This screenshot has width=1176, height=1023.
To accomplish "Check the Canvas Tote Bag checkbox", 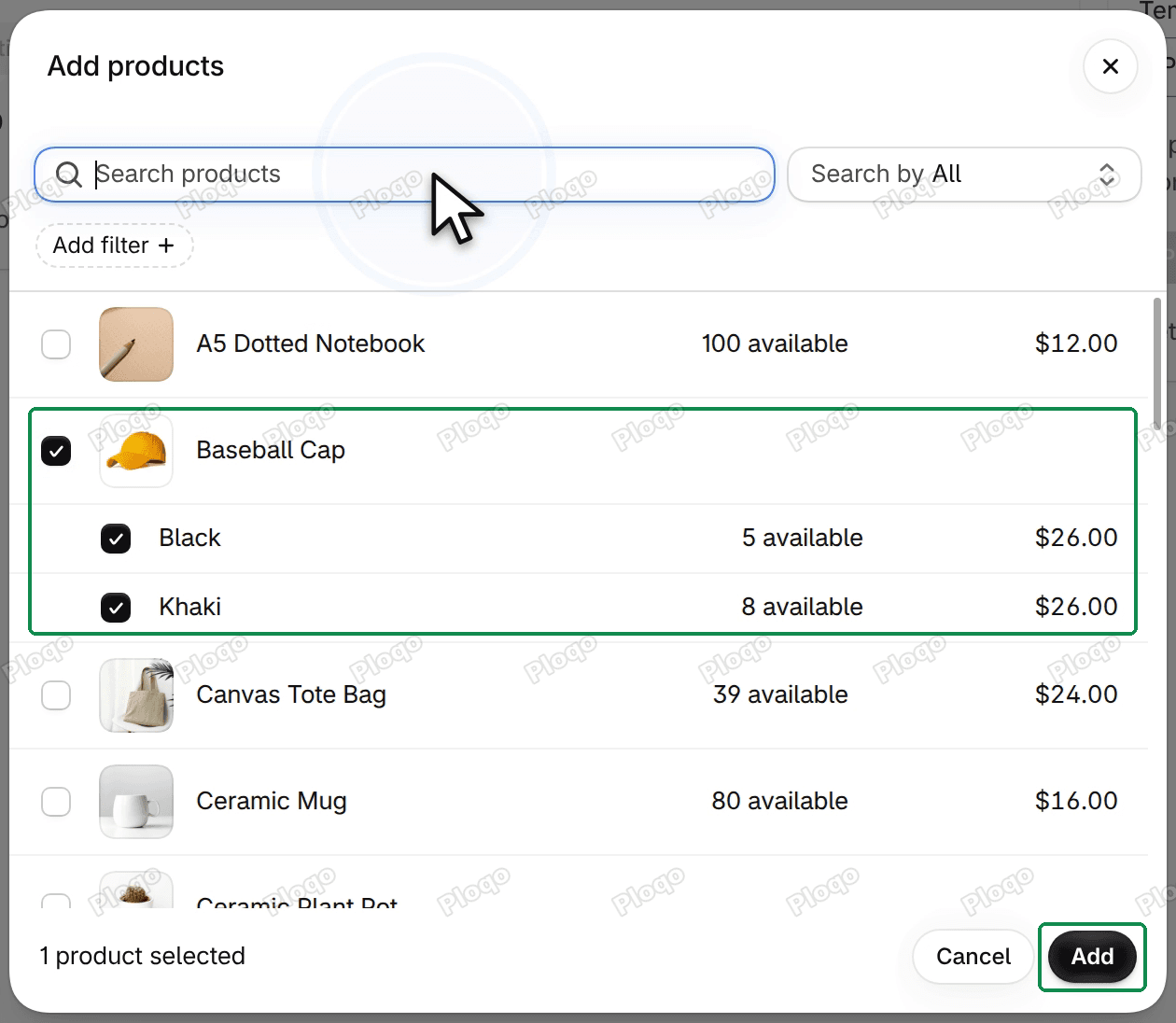I will (x=56, y=695).
